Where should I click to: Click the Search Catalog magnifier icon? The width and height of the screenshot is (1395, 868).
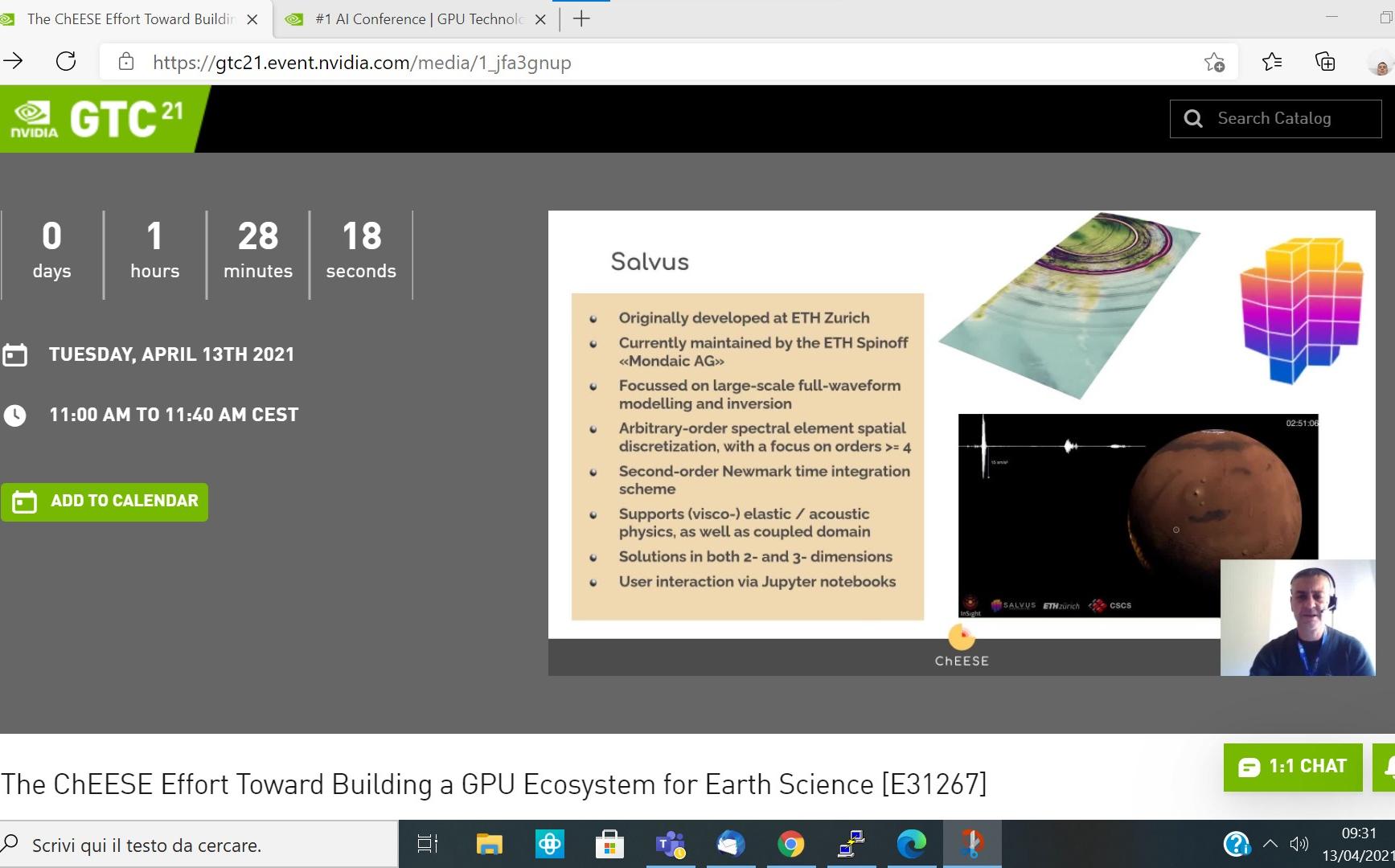[x=1193, y=119]
